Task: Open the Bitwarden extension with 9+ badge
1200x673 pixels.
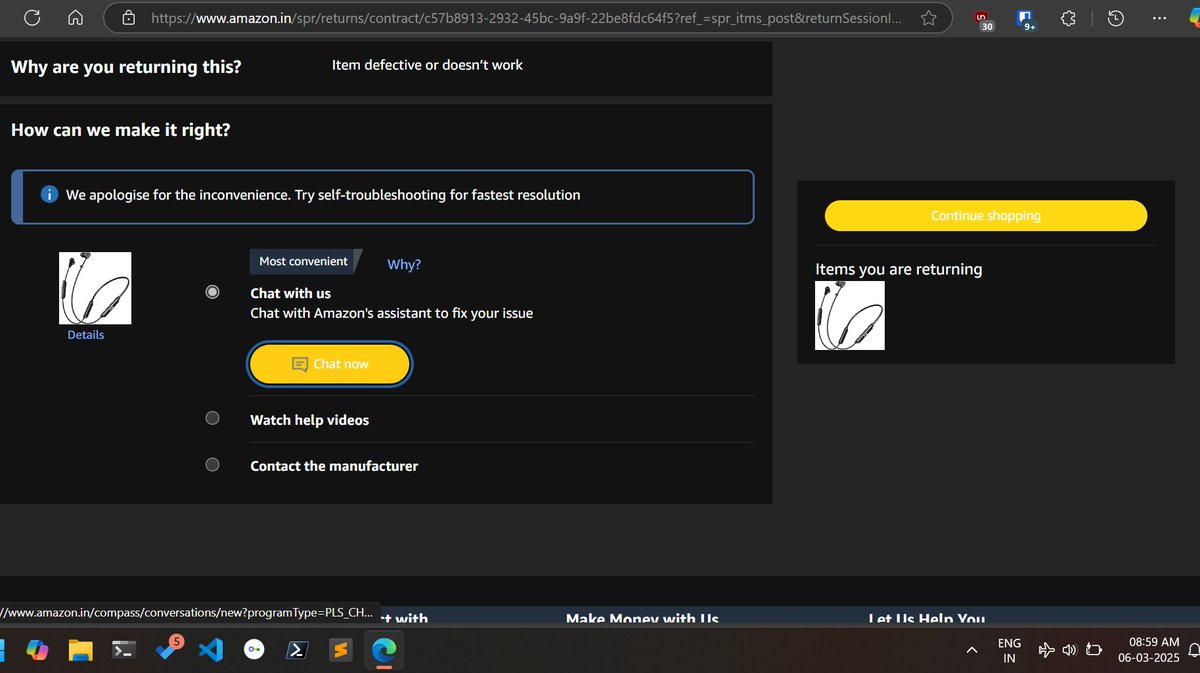Action: click(x=1025, y=19)
